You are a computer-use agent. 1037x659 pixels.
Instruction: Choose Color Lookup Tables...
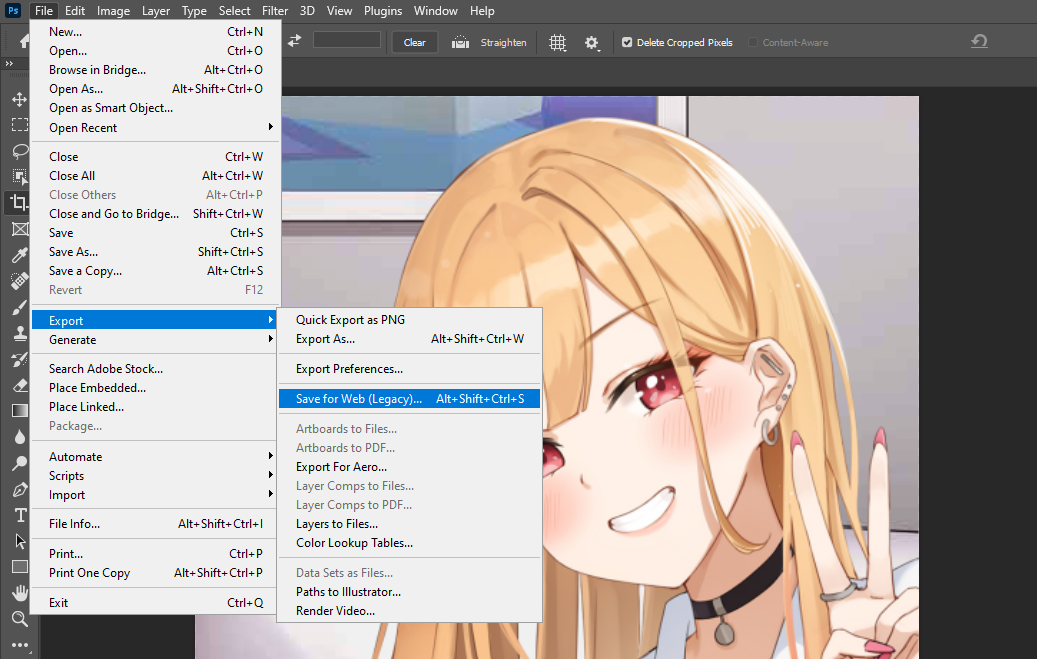click(x=409, y=543)
